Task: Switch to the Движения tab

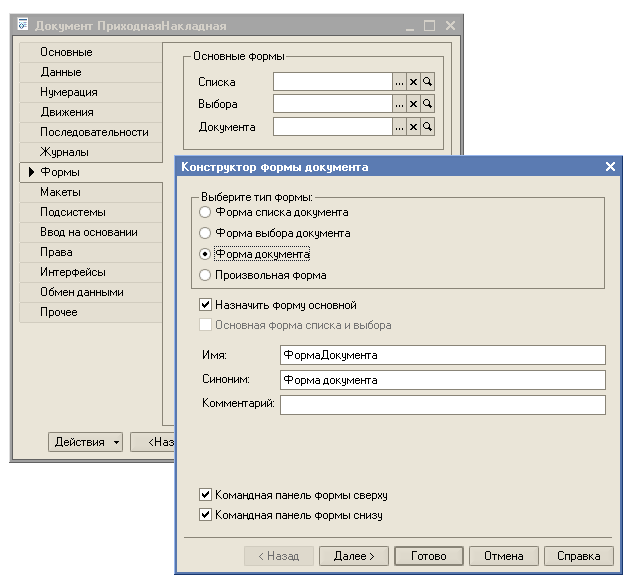Action: pos(91,112)
